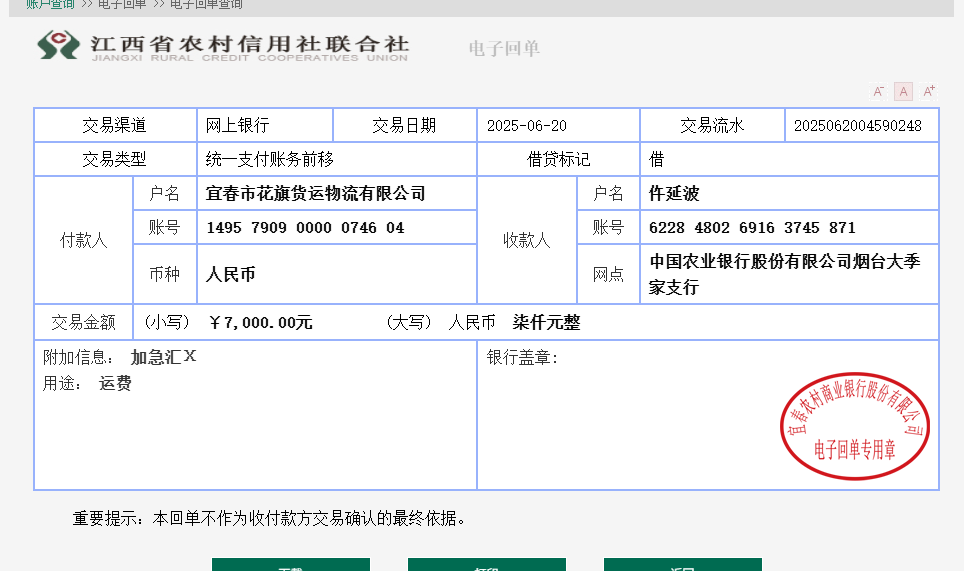Select payee name 仵延波

(x=674, y=194)
